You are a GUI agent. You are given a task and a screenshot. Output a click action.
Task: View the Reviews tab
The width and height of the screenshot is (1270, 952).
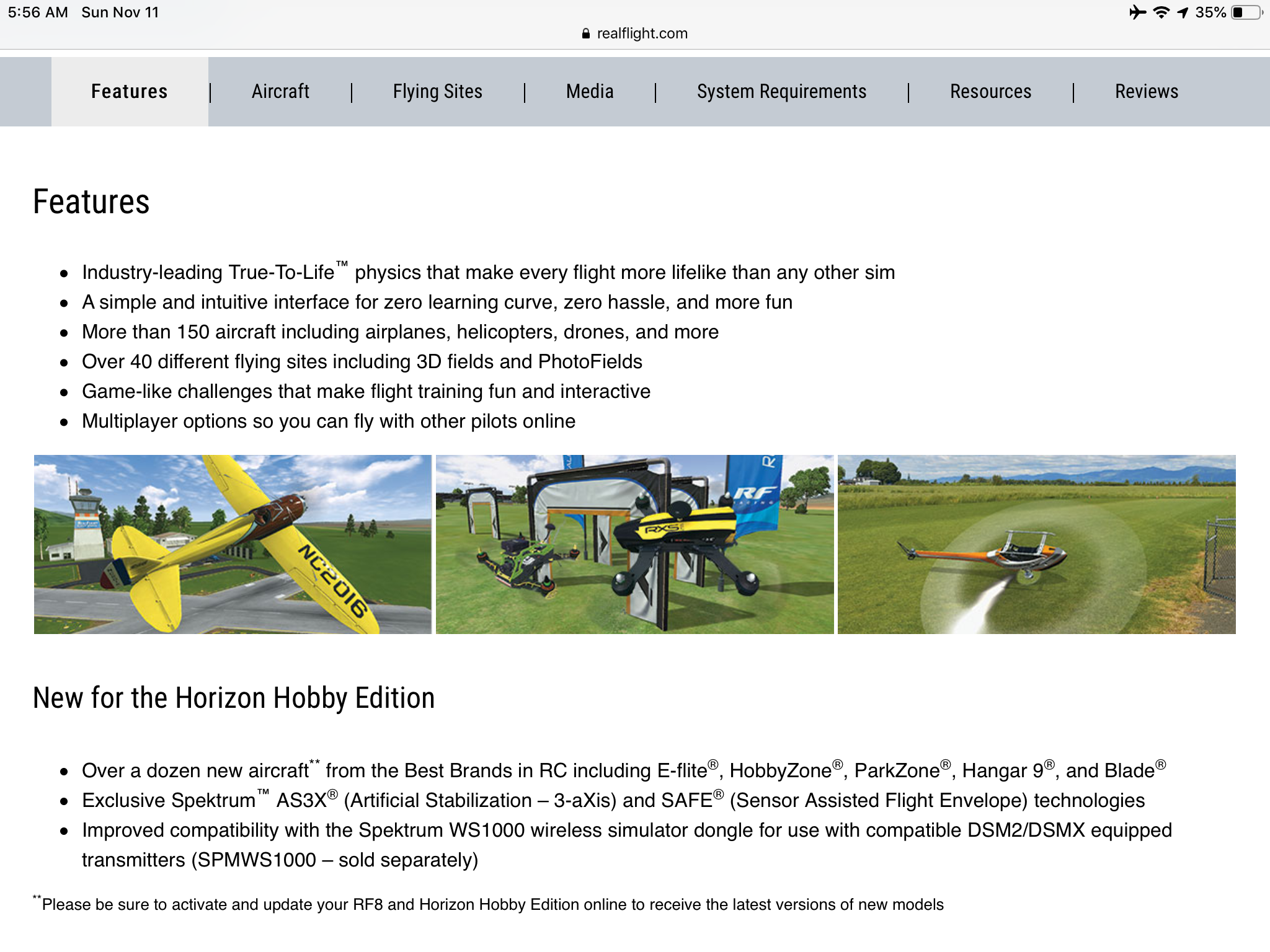pos(1146,92)
